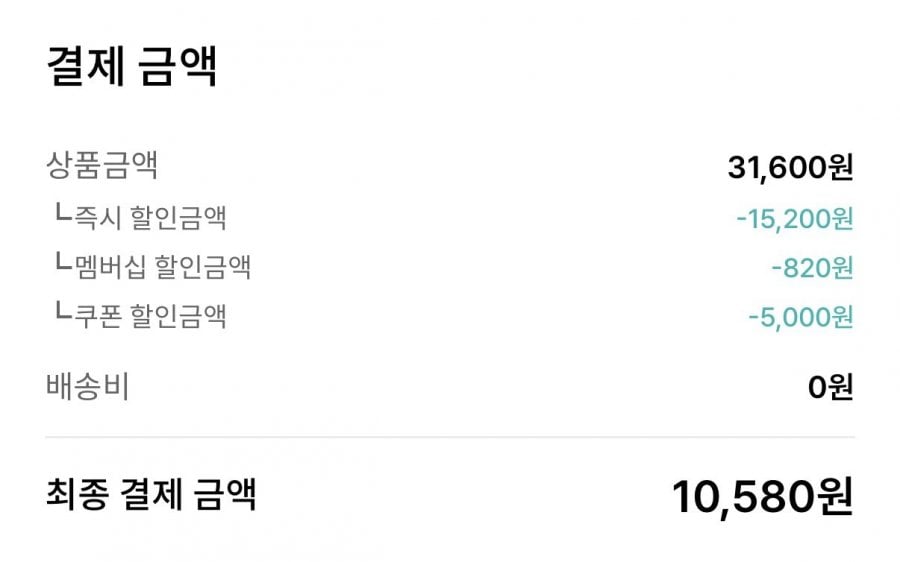
Task: Click the 결제 금액 heading
Action: click(131, 66)
